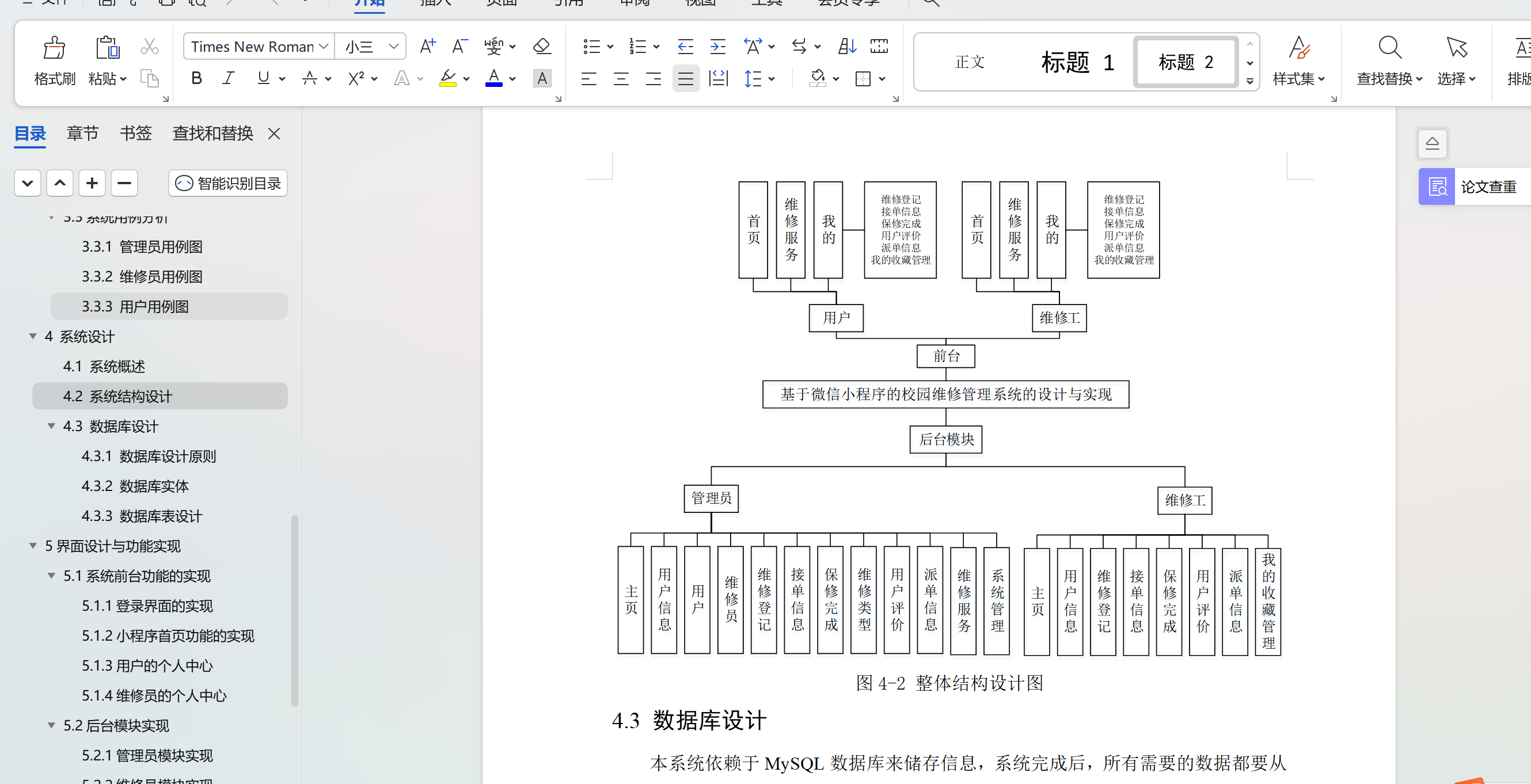Switch to the 章节 navigation tab
This screenshot has height=784, width=1531.
click(82, 133)
